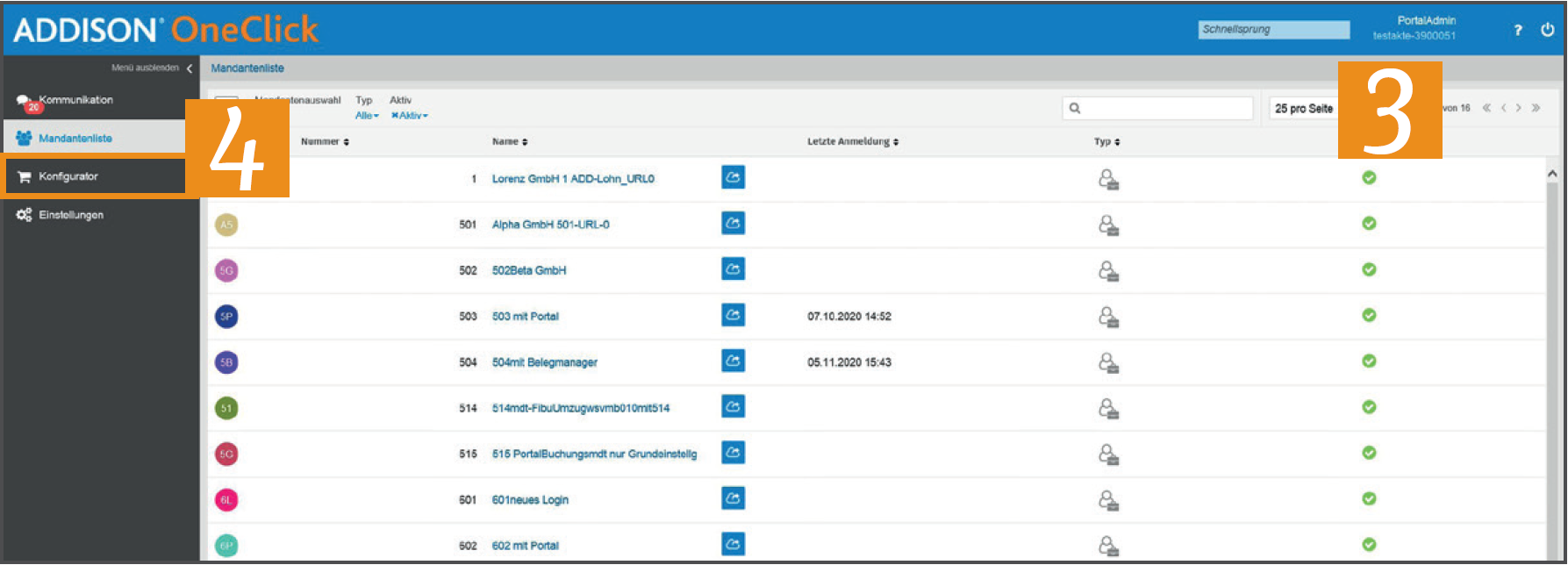Click type icon in 503 mit Portal row

click(x=1108, y=317)
